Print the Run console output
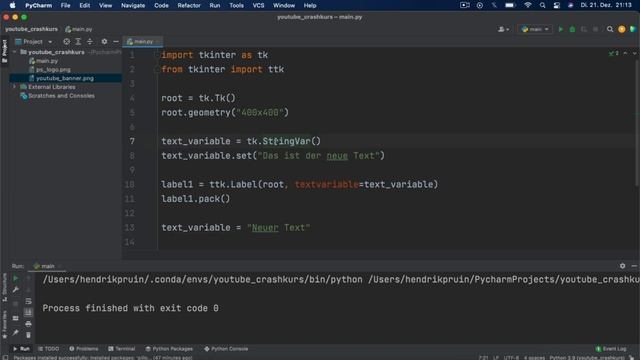The image size is (640, 360). pos(28,324)
